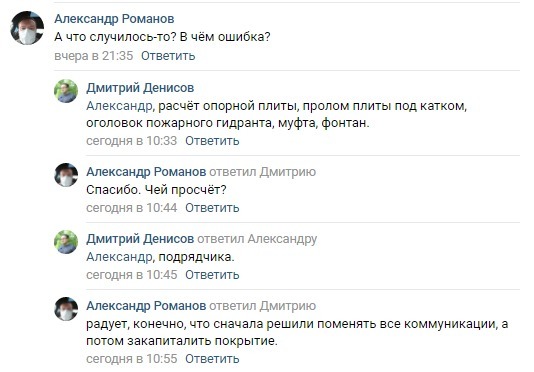Open the Александр Романов name link in the 10:55 reply
Screen dimensions: 534x372
[x=146, y=306]
